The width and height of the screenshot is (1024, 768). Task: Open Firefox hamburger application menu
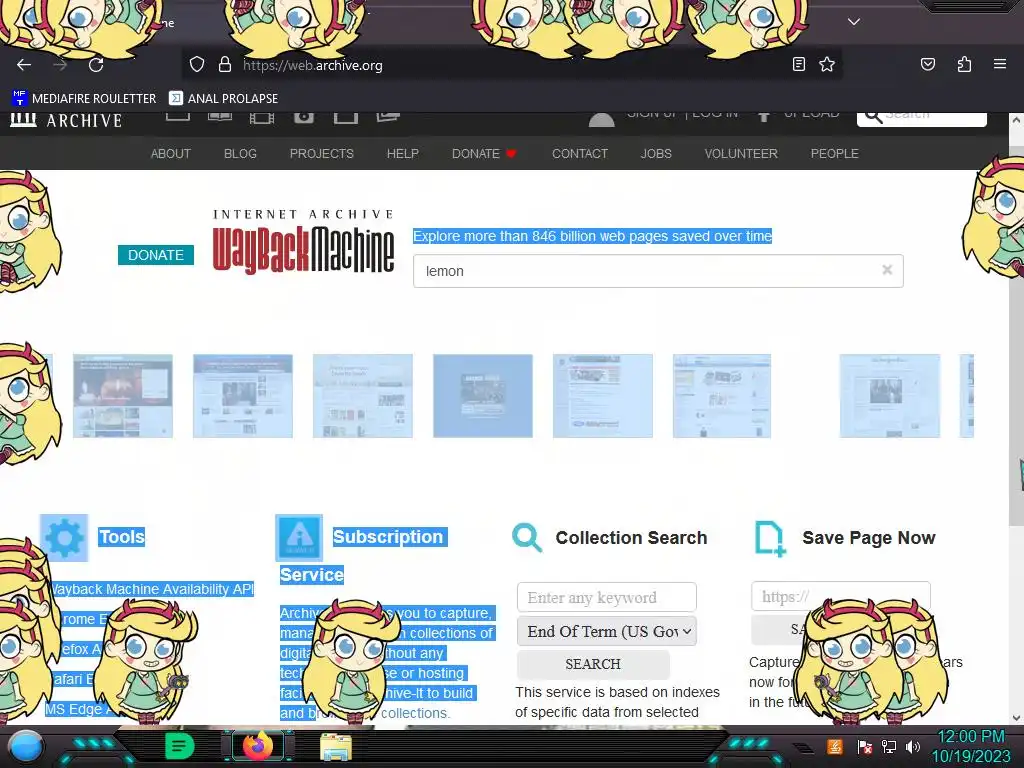tap(1000, 64)
